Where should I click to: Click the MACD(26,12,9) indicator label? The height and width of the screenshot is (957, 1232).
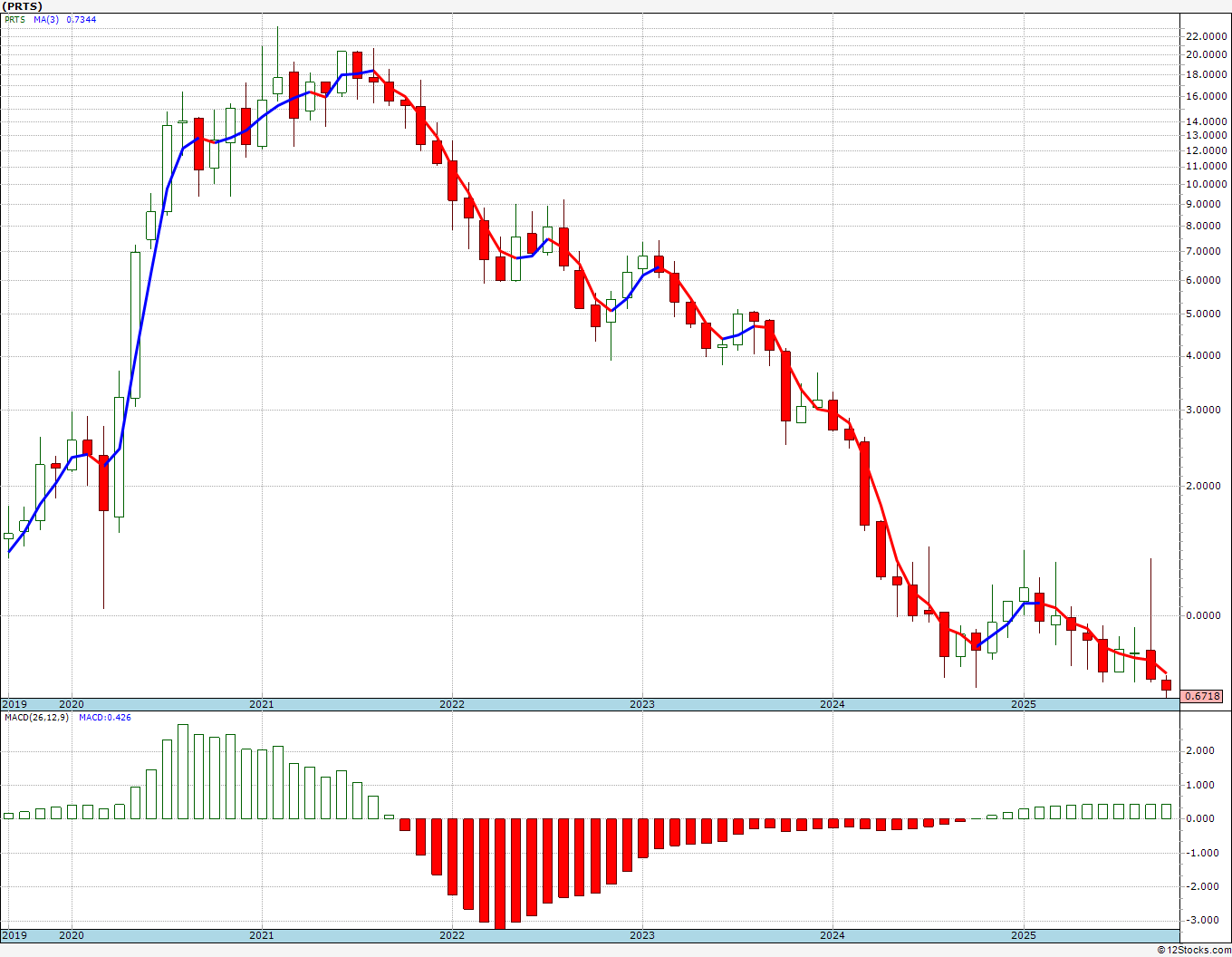tap(35, 717)
